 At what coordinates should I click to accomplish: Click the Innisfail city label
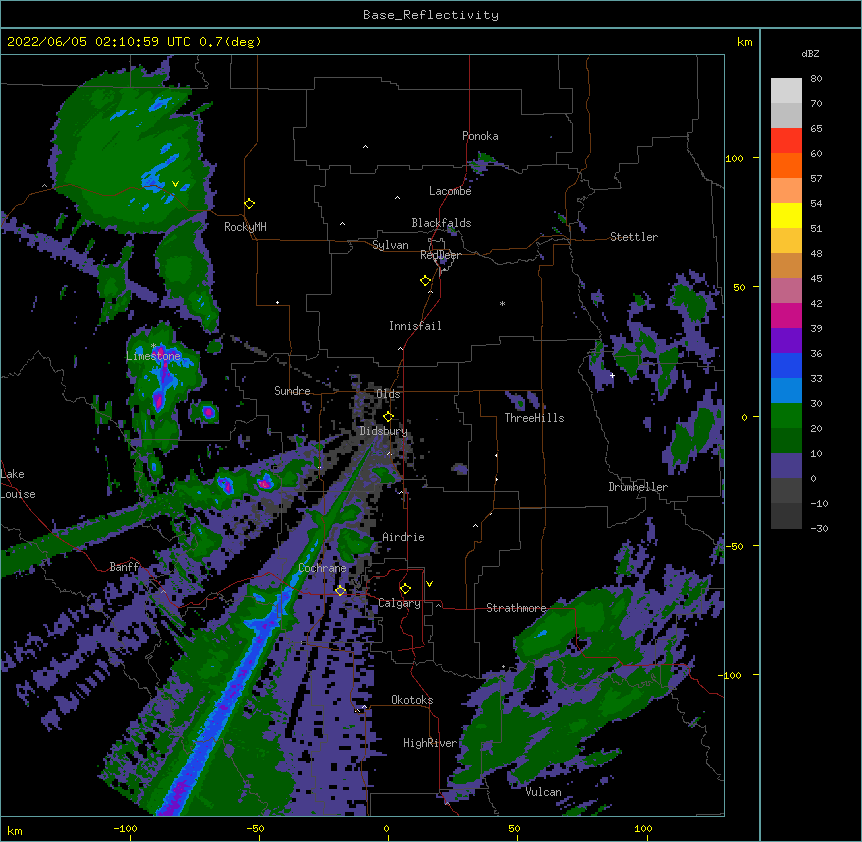tap(415, 326)
